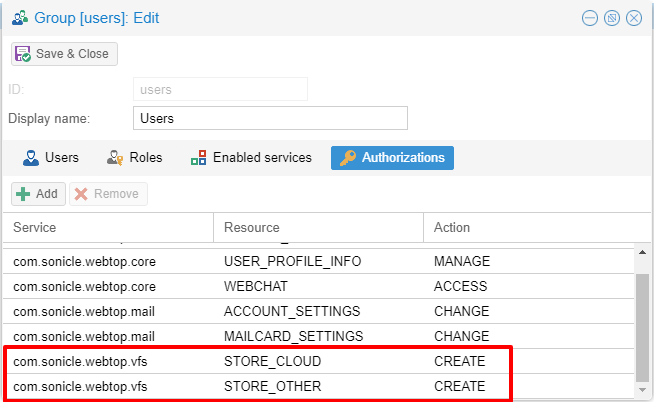
Task: Select the Authorizations tab
Action: click(x=392, y=158)
